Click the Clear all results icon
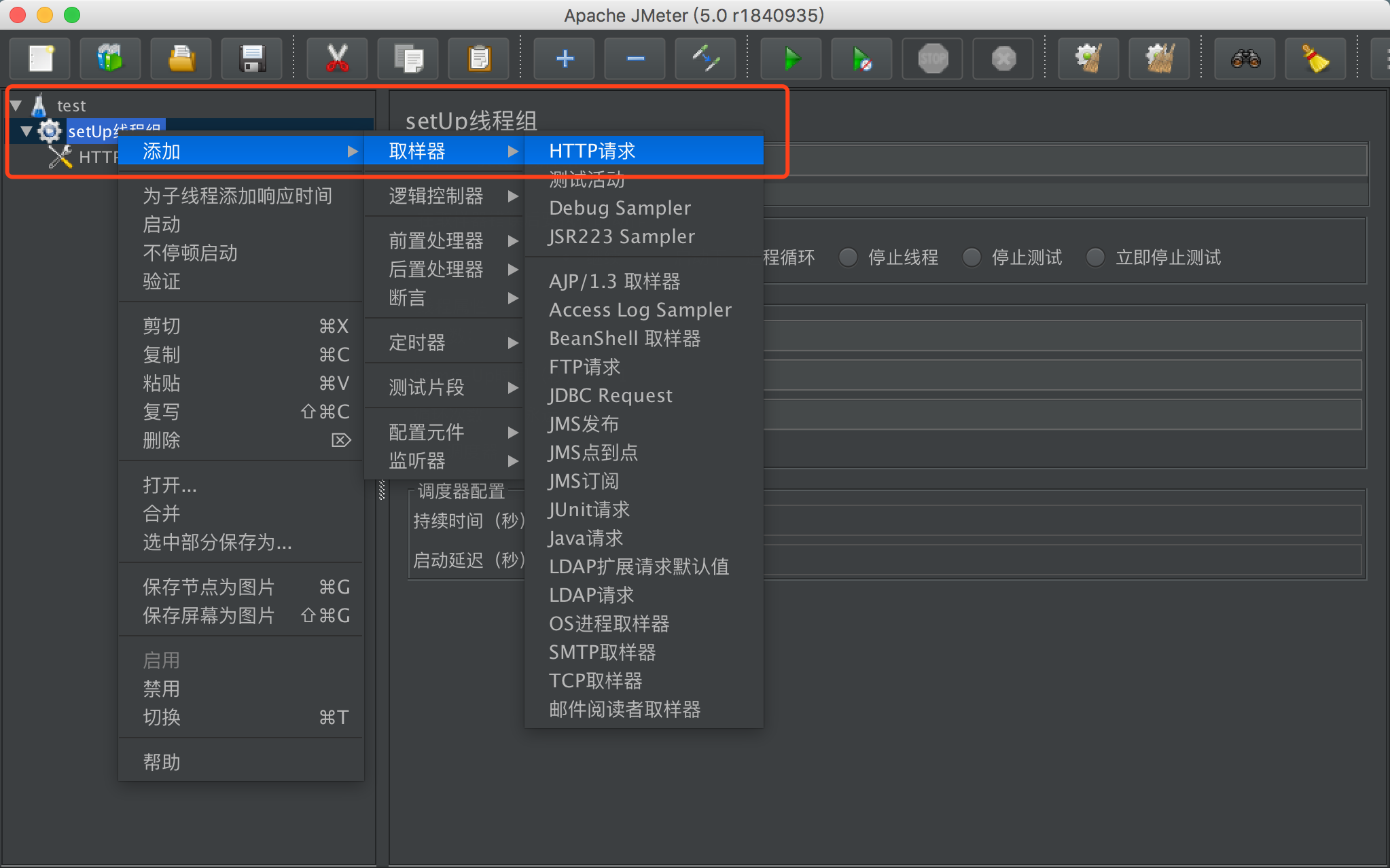 tap(1160, 58)
